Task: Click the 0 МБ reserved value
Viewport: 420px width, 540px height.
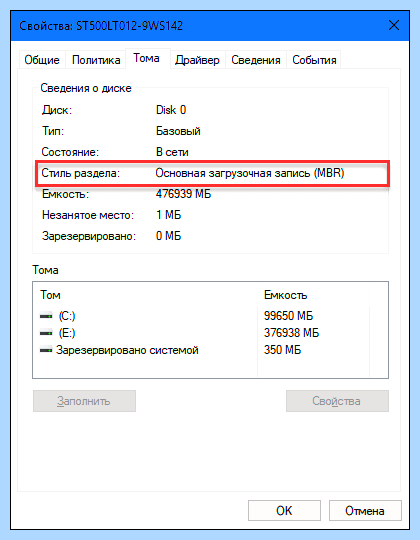Action: coord(169,236)
